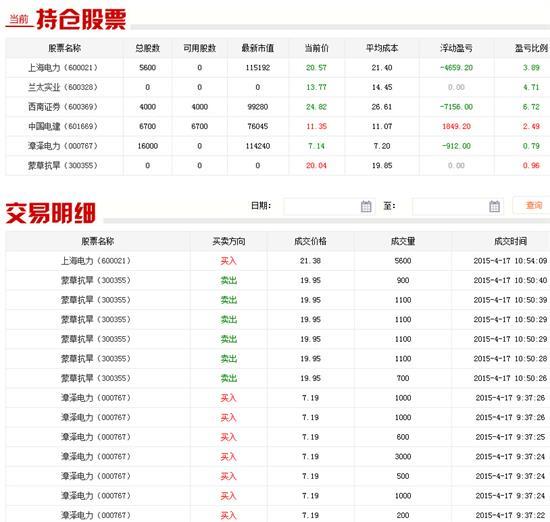Click the 总股数 column header

tap(148, 48)
